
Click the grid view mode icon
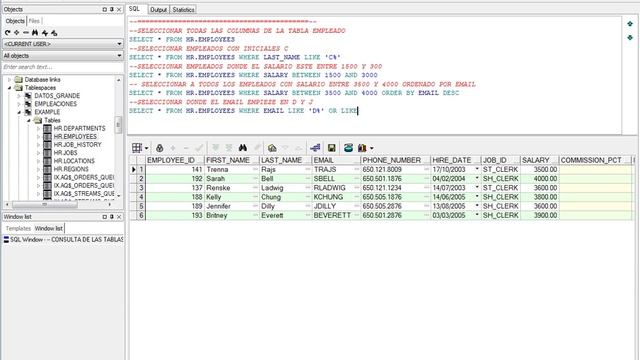pyautogui.click(x=137, y=148)
